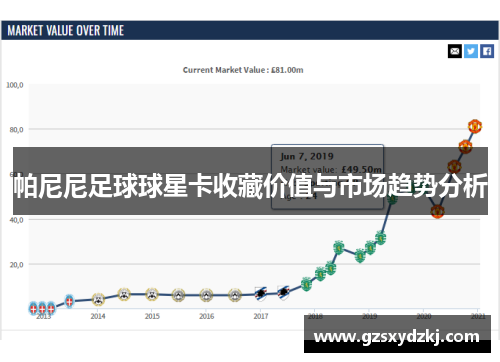The height and width of the screenshot is (362, 500).
Task: Click the second Sampdoria crest marker
Action: point(283,293)
